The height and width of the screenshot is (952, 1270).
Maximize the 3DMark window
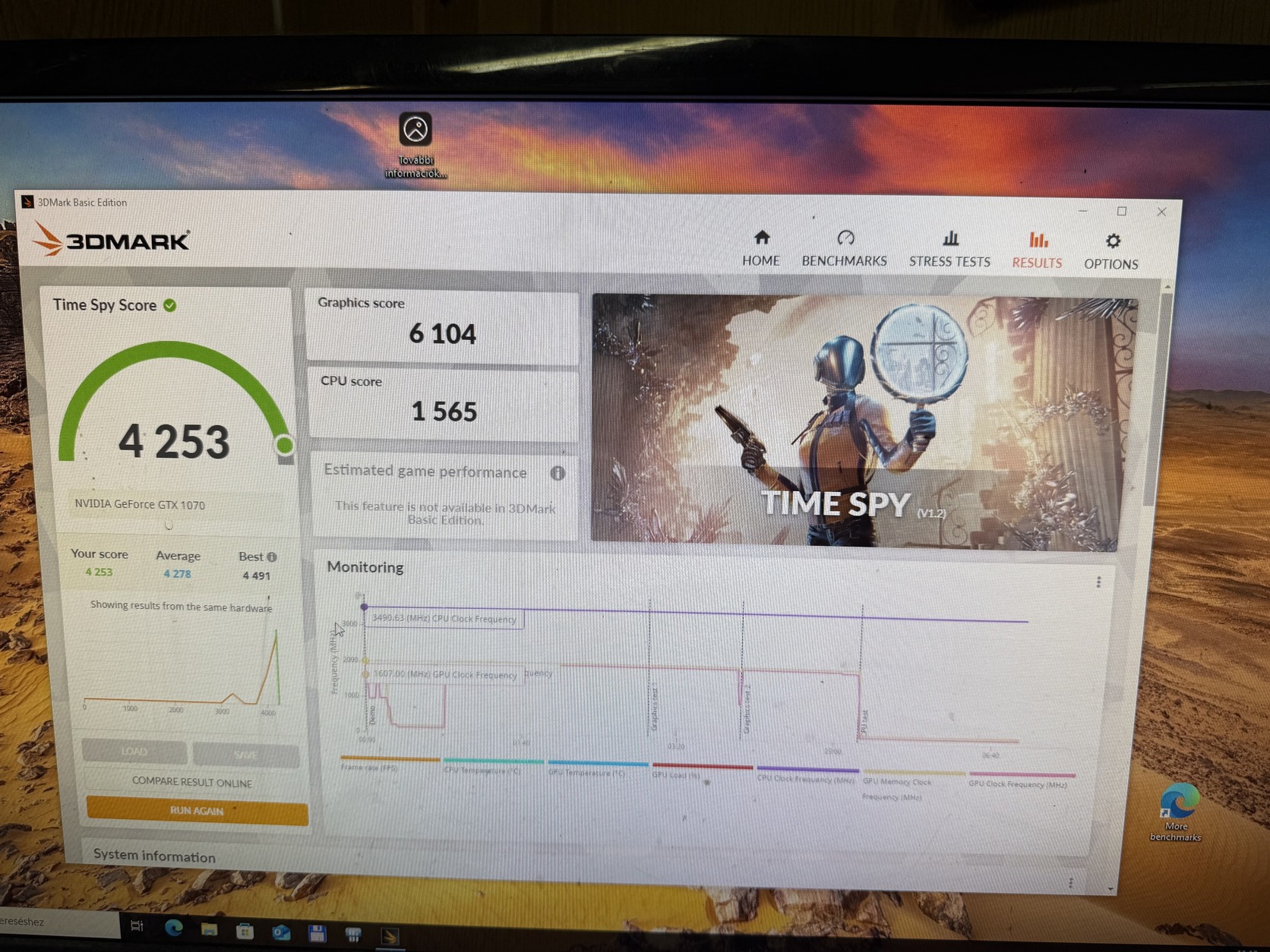point(1122,211)
